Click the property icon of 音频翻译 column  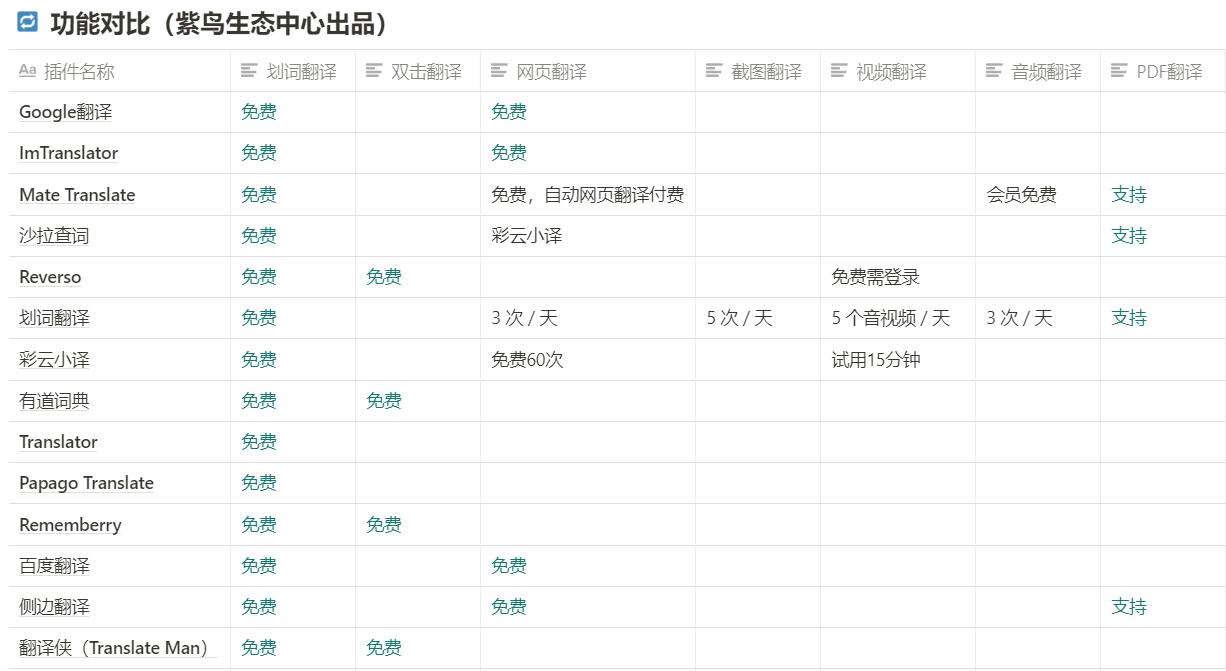pyautogui.click(x=991, y=71)
